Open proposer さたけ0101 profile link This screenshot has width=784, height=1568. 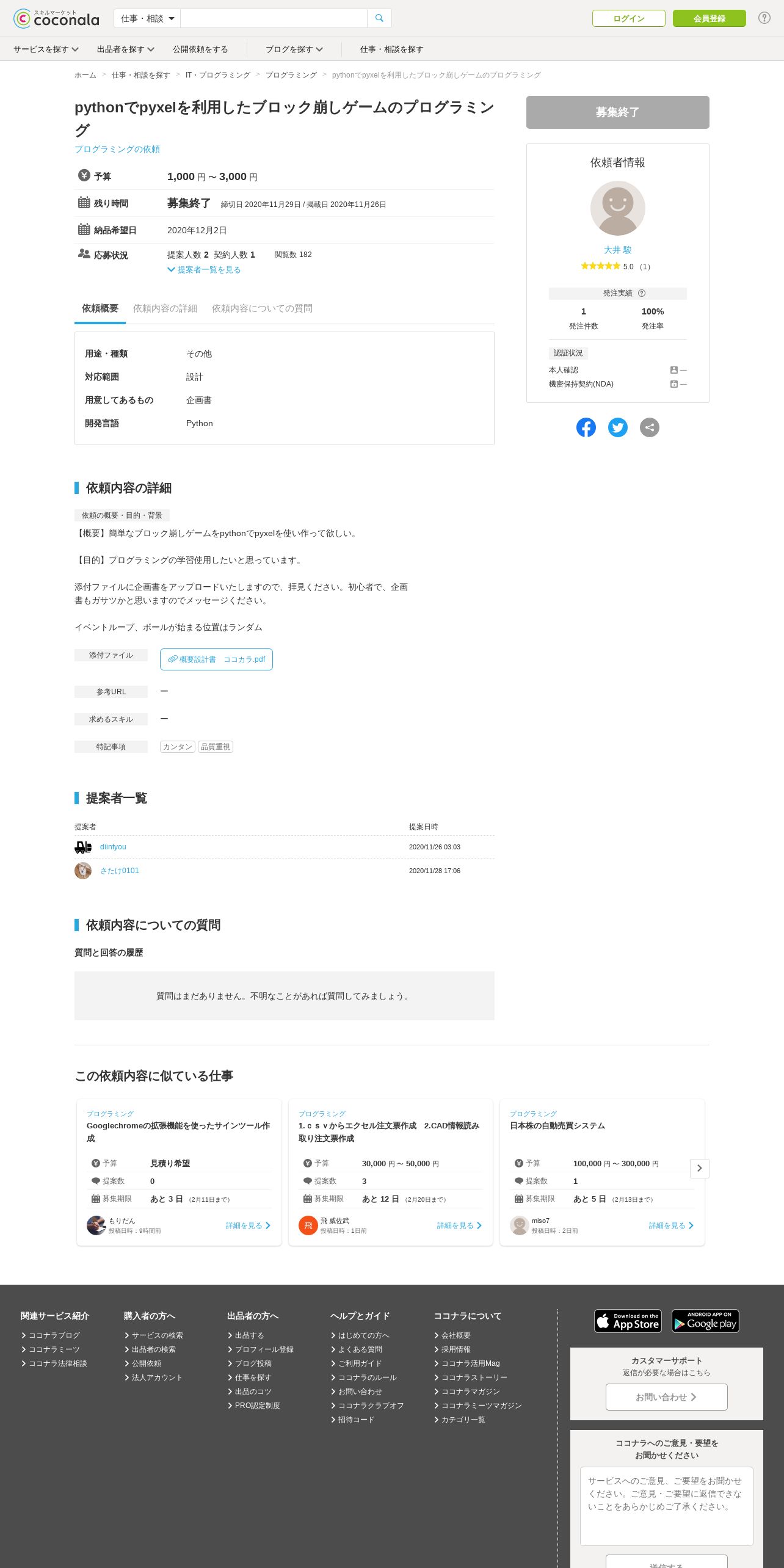pos(120,871)
